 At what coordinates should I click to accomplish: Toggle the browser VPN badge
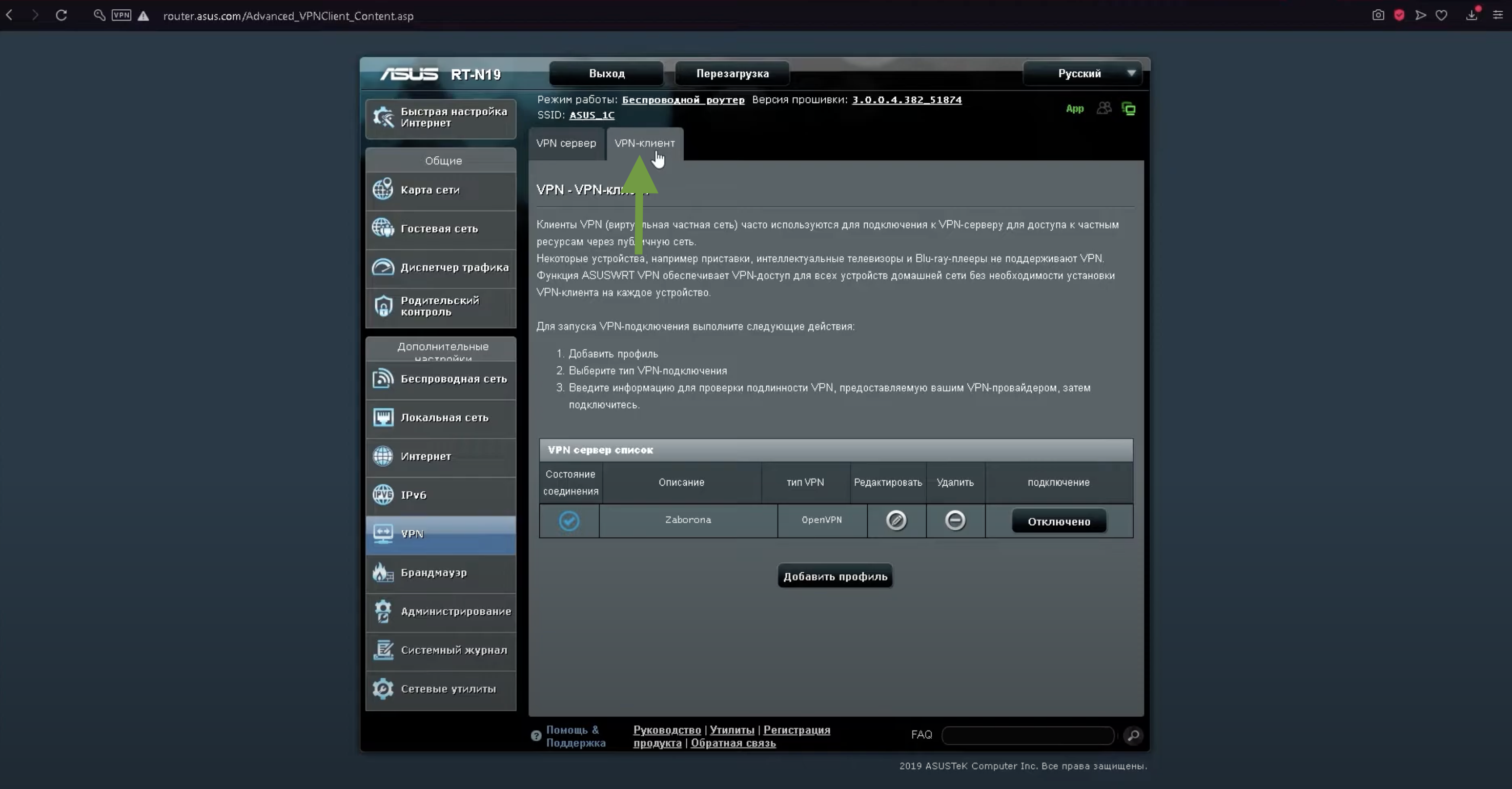click(121, 15)
